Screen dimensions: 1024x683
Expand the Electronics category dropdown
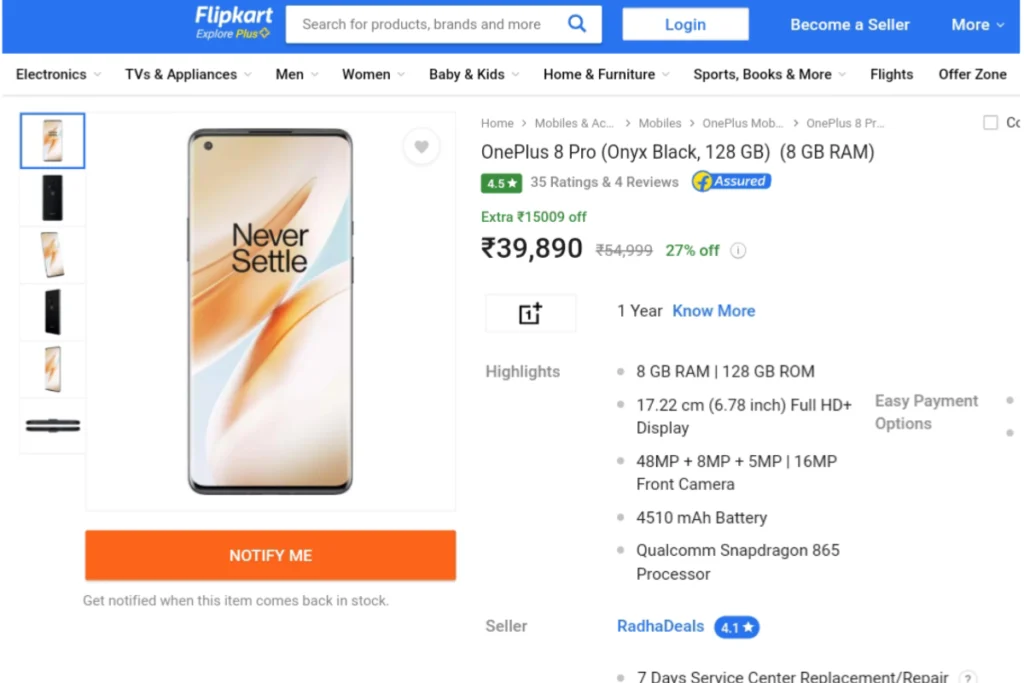coord(58,74)
